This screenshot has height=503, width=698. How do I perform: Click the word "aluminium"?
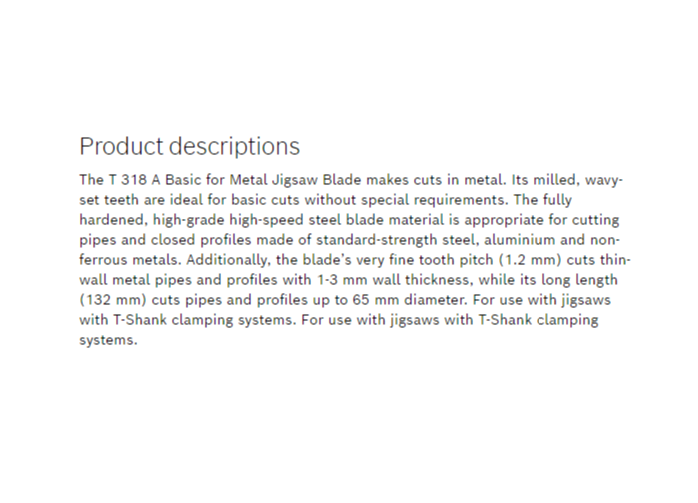point(519,240)
